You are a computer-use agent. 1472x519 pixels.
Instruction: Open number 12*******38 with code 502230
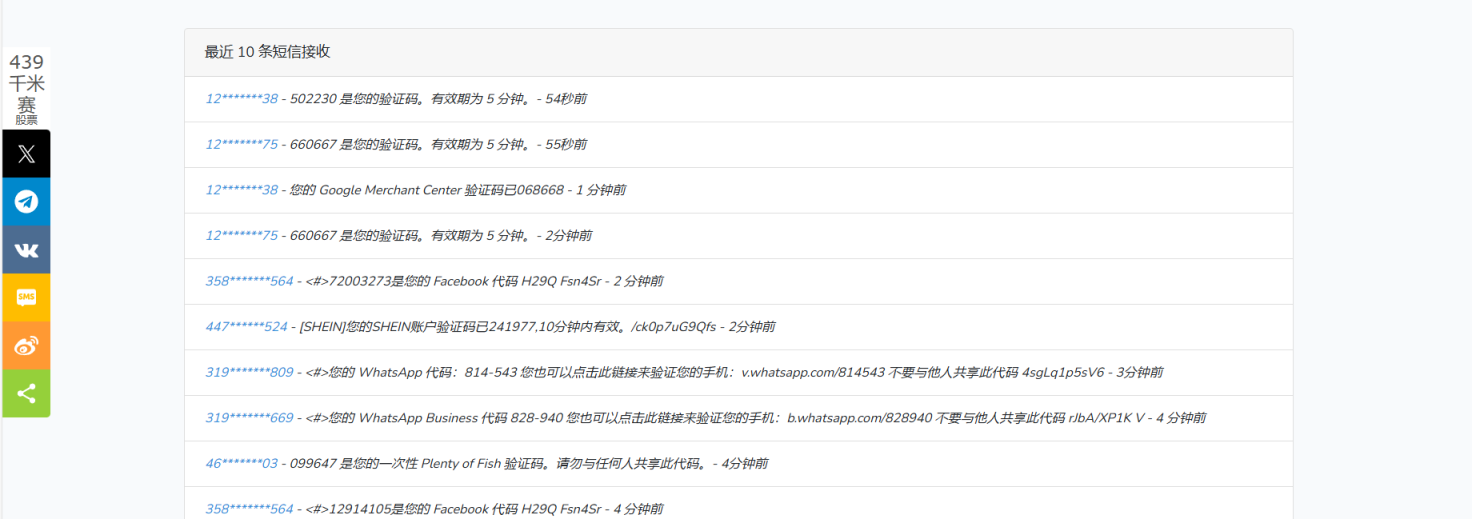tap(242, 99)
